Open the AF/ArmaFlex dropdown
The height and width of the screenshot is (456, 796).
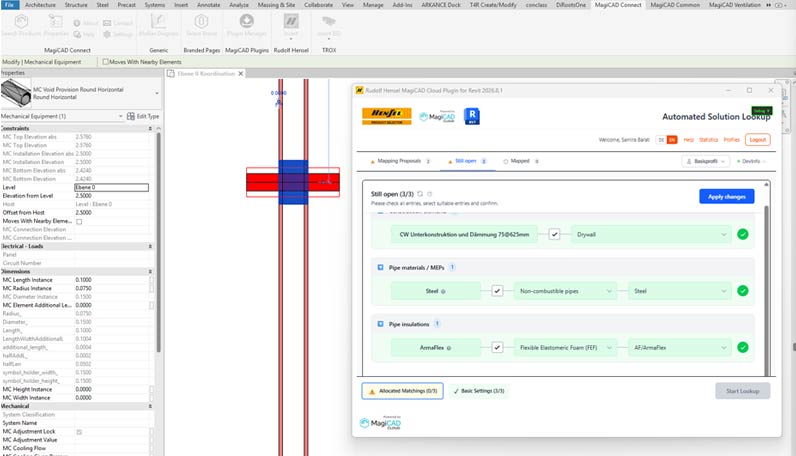[x=680, y=348]
